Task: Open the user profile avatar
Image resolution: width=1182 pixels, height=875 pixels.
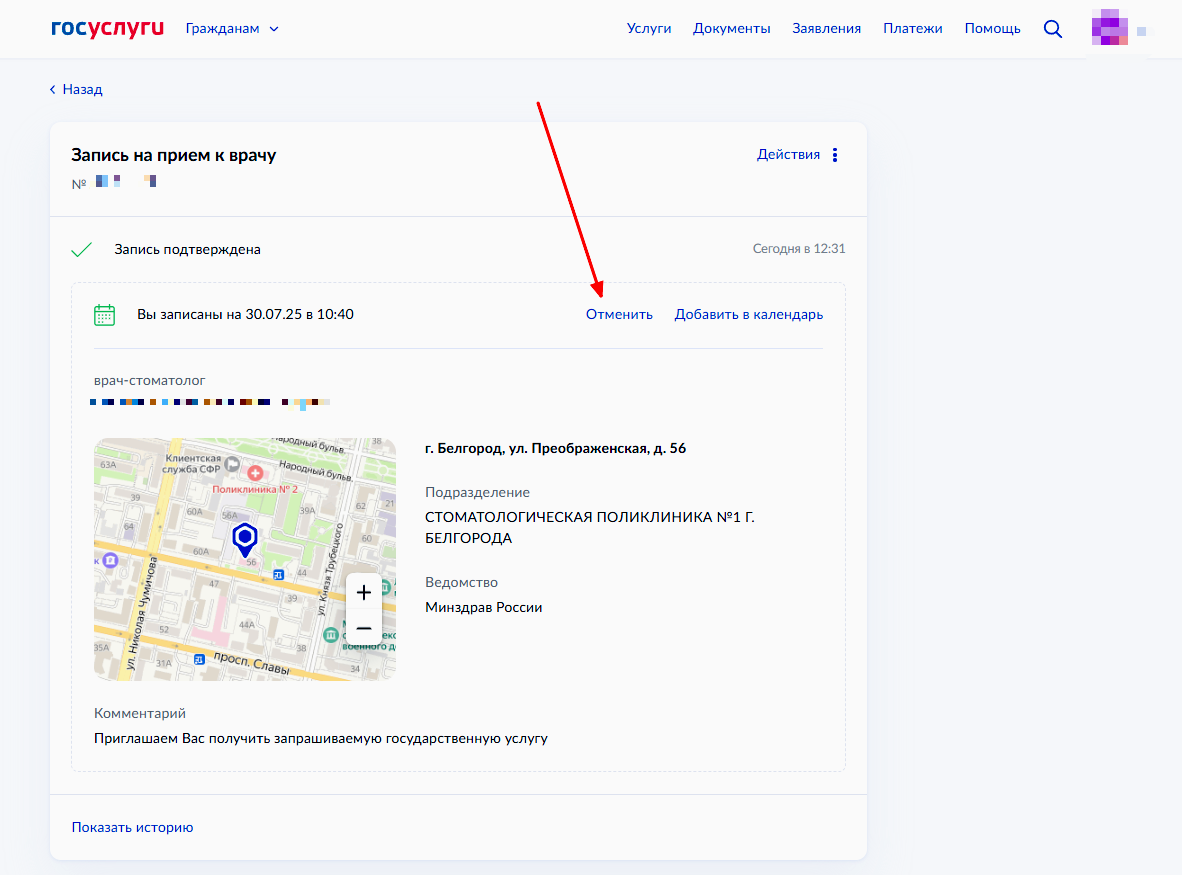Action: tap(1110, 28)
